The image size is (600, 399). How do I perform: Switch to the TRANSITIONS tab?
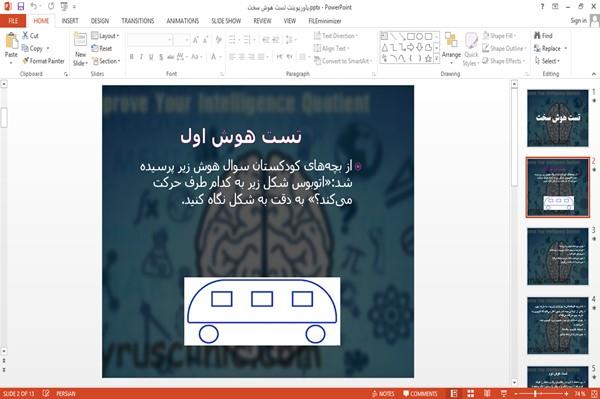click(138, 21)
